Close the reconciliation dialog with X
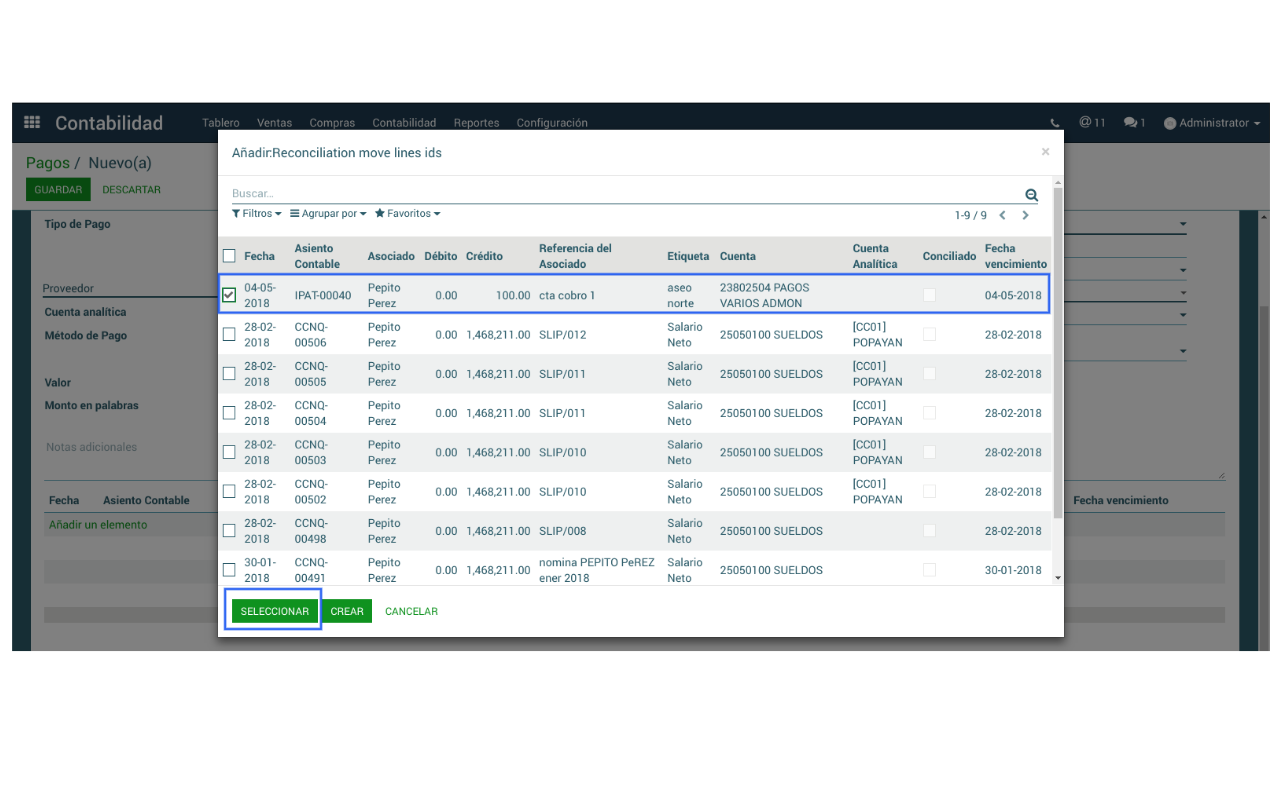1280x800 pixels. click(1045, 152)
